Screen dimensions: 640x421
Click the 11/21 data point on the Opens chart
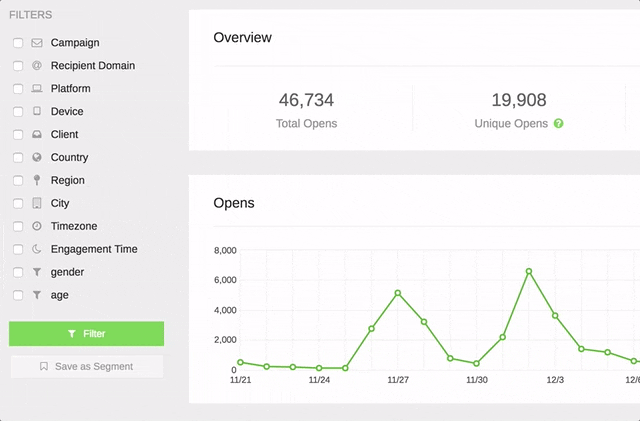(x=240, y=362)
